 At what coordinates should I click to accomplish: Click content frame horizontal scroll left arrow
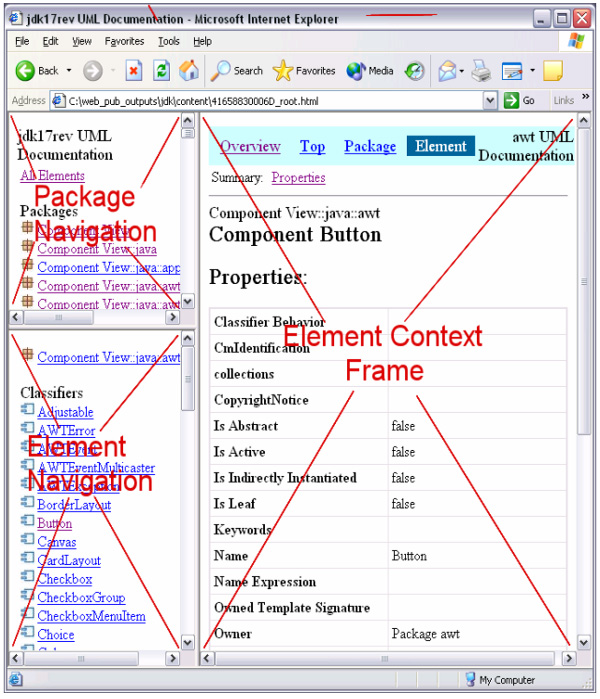click(x=207, y=658)
